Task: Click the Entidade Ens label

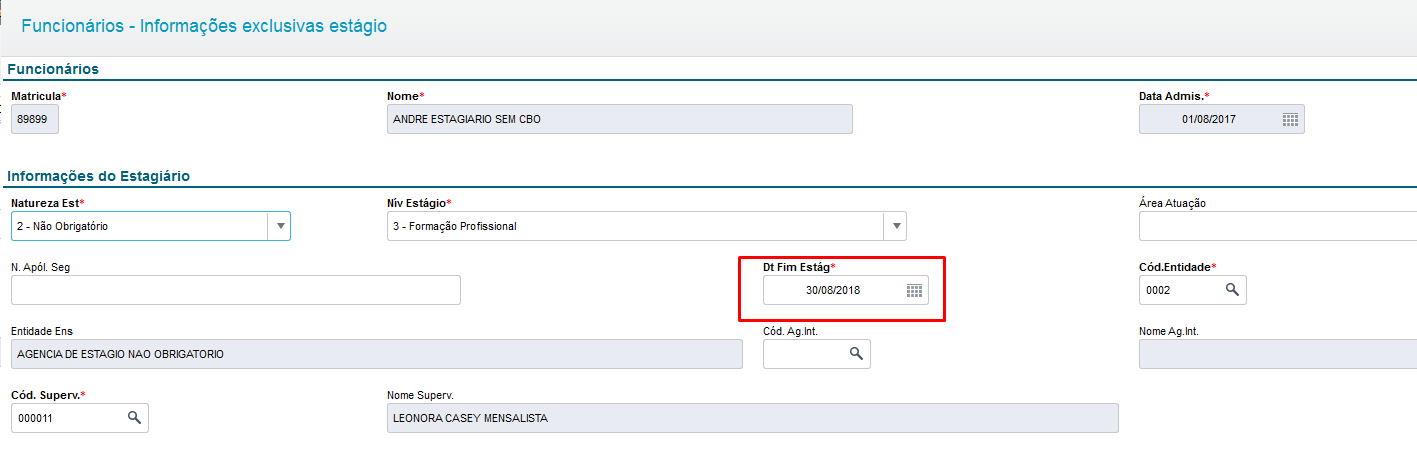Action: pyautogui.click(x=42, y=331)
